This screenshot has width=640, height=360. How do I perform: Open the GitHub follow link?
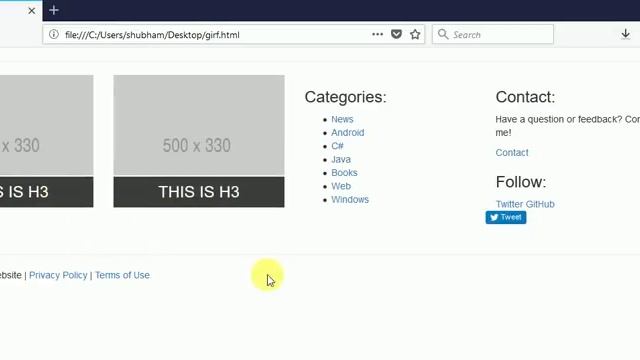[x=540, y=204]
